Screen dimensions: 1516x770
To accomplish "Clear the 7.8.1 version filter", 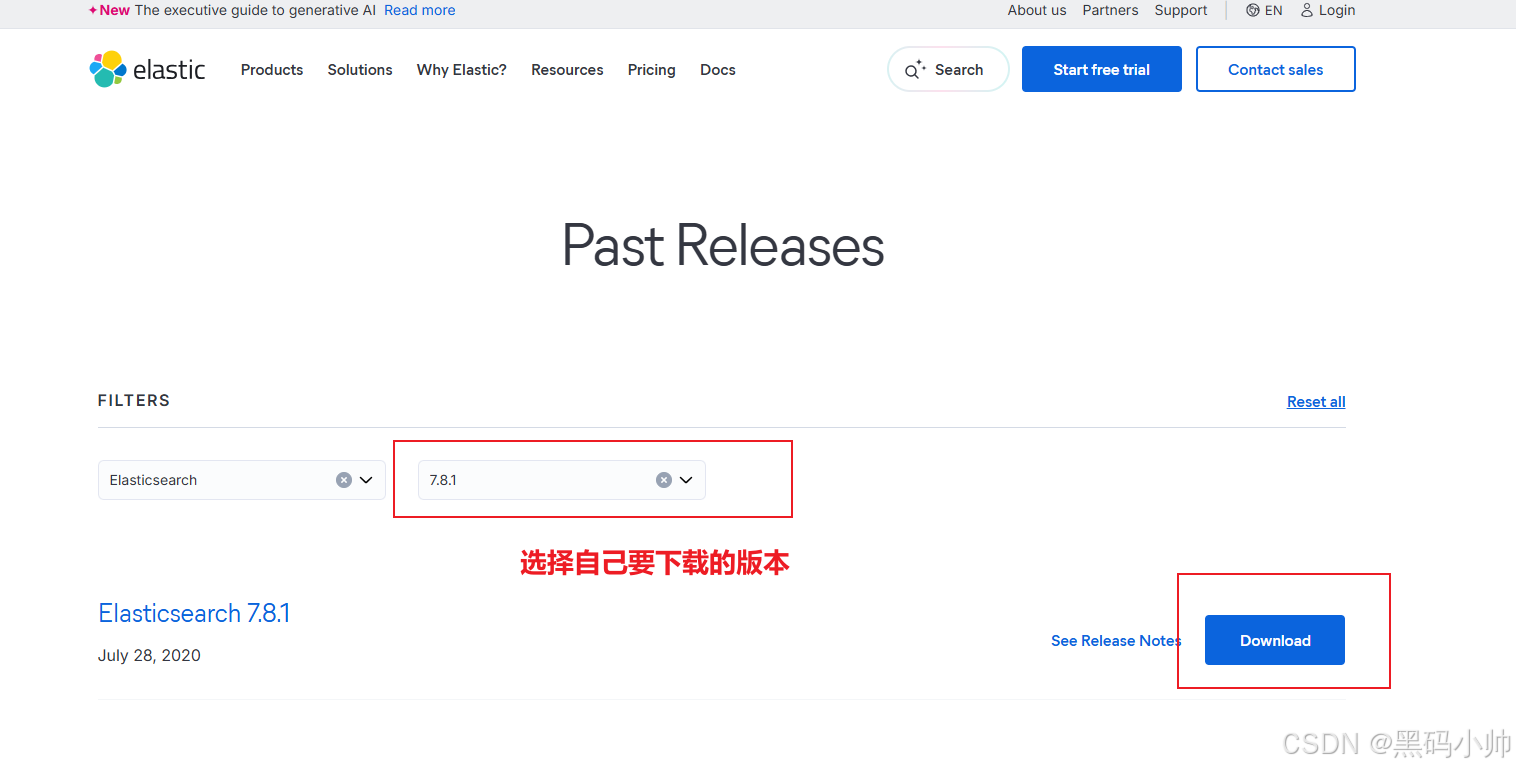I will point(664,480).
